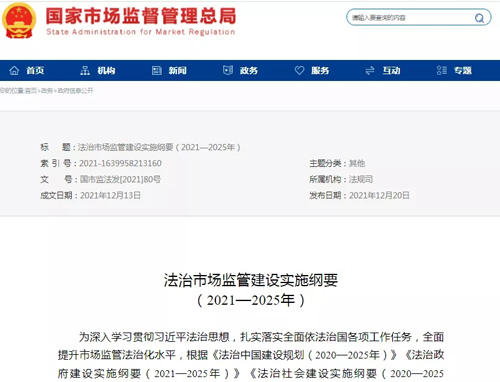Focus the site search input field
Image resolution: width=500 pixels, height=382 pixels.
[412, 18]
